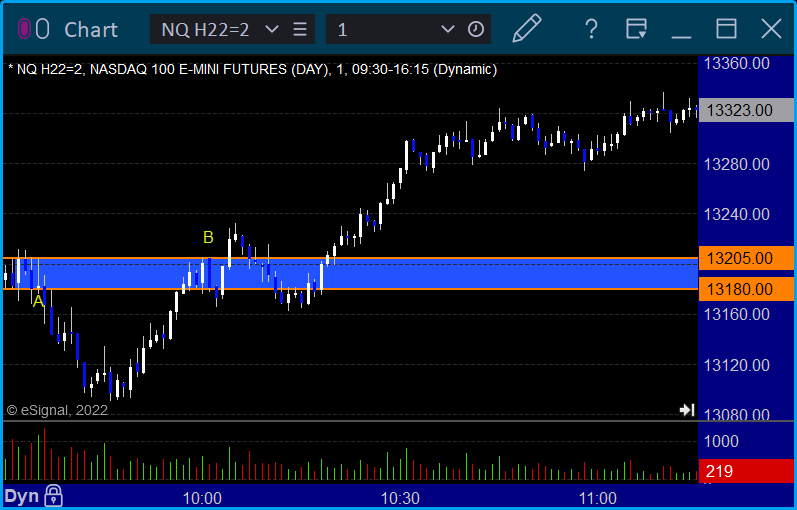Screen dimensions: 797x510
Task: Click the 10:00 time axis label
Action: [x=202, y=498]
